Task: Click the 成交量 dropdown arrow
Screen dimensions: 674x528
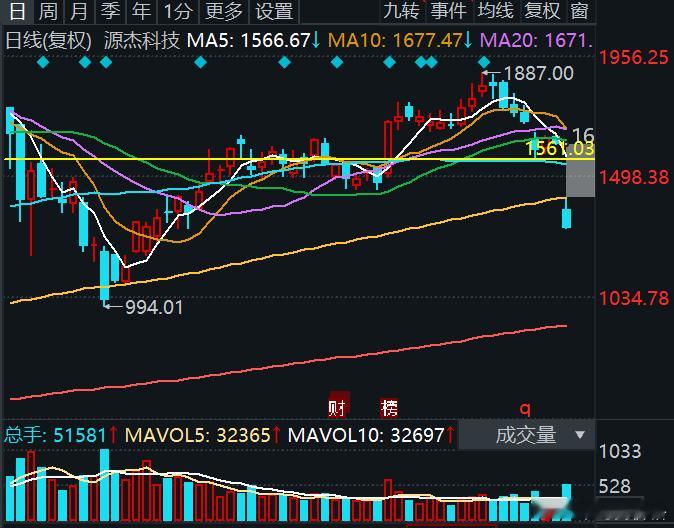Action: click(580, 435)
